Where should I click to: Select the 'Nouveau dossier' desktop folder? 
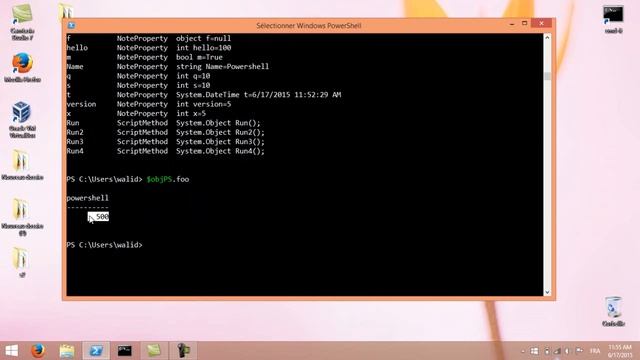click(x=22, y=165)
